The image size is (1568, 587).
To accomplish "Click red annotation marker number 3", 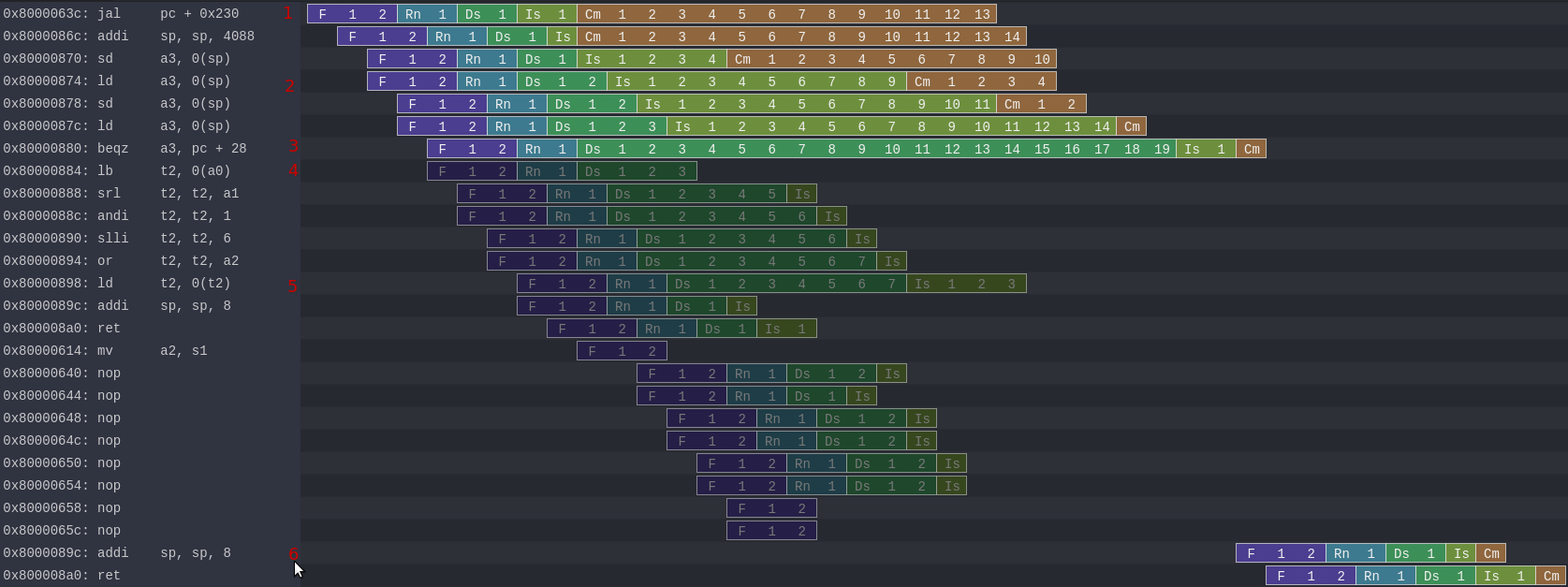I will tap(293, 146).
